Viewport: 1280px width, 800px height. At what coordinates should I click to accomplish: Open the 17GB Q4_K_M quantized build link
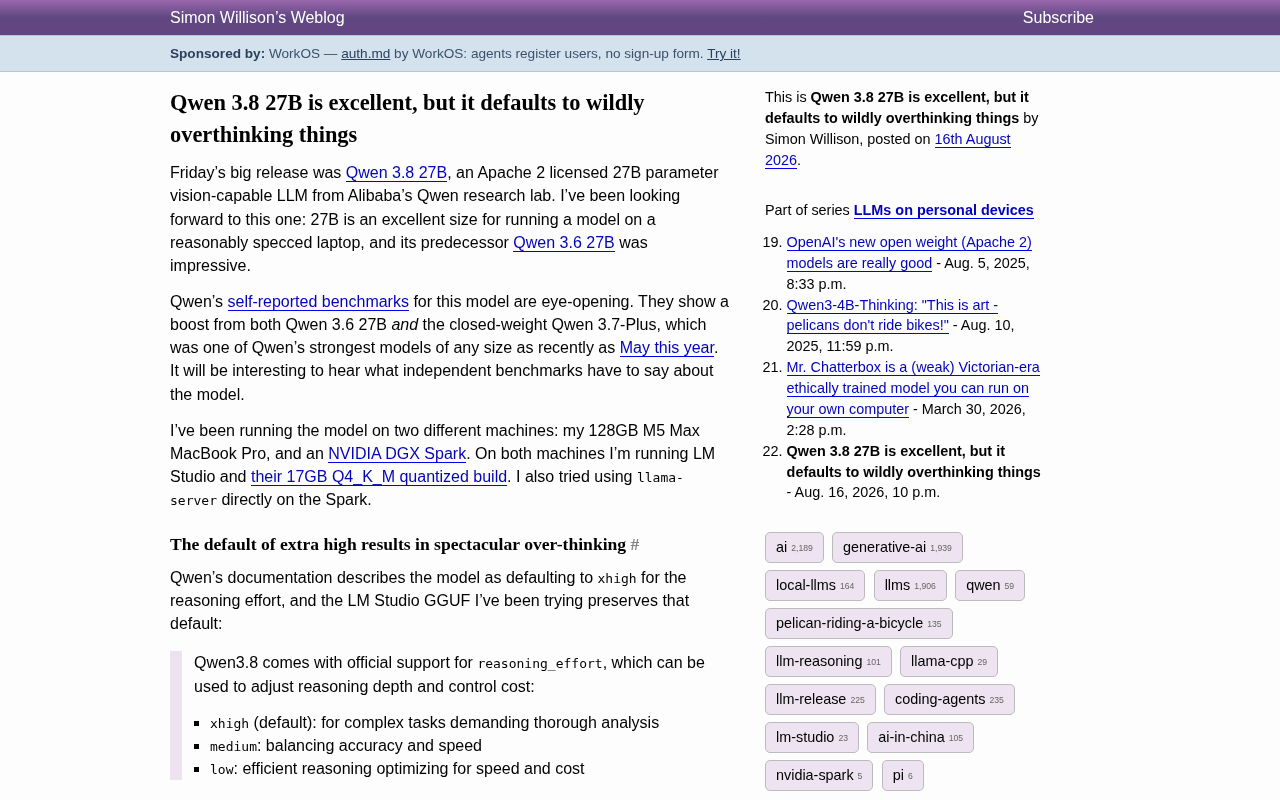point(379,477)
